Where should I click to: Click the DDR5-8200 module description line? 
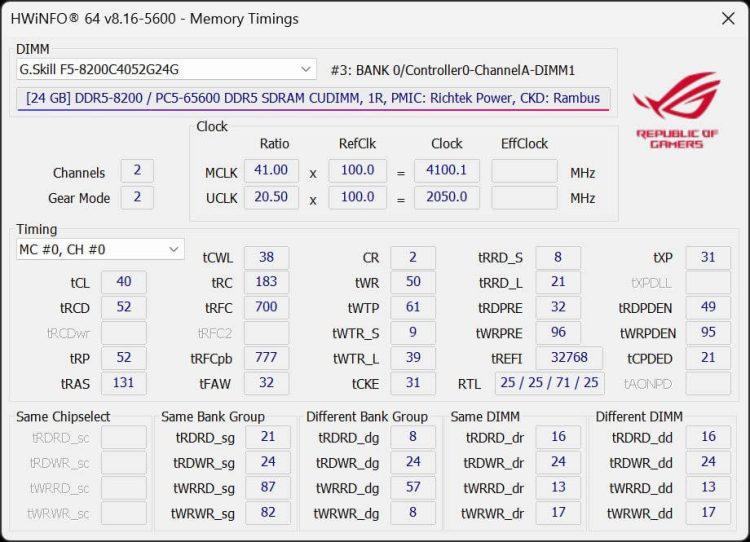[313, 98]
